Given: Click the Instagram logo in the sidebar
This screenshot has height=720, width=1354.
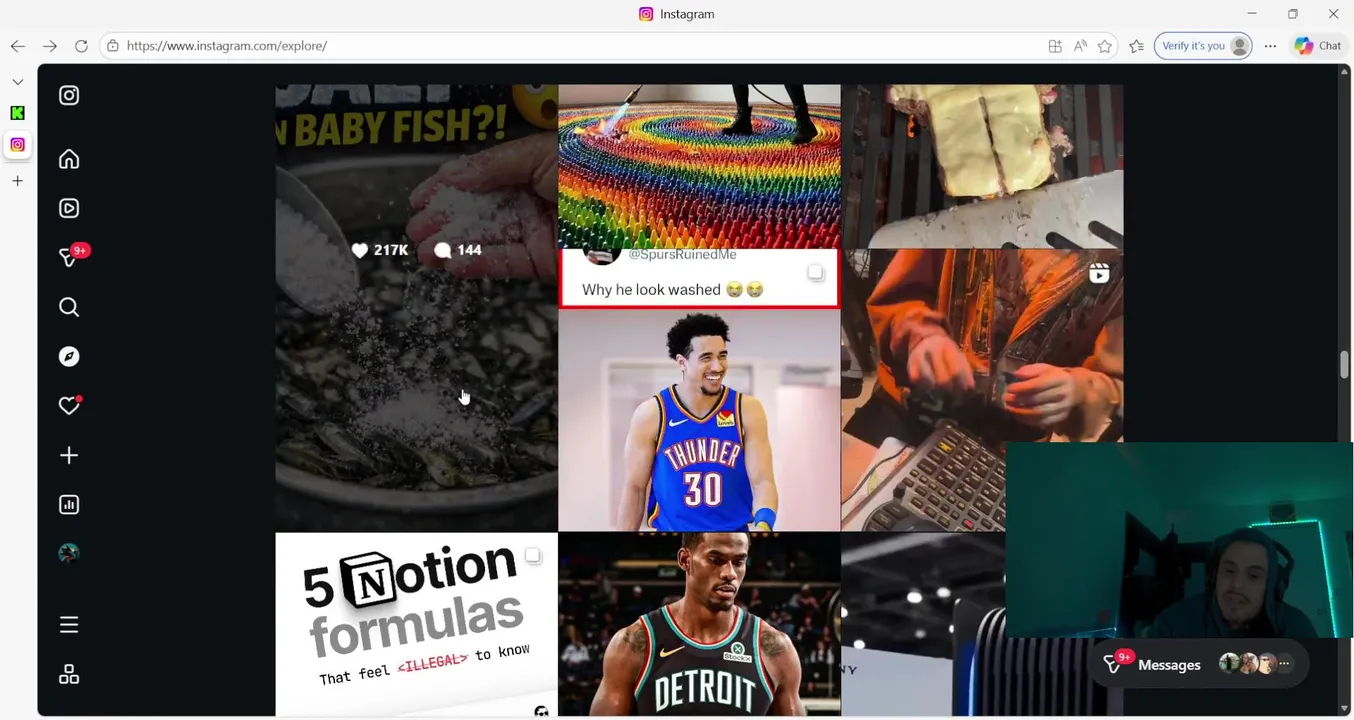Looking at the screenshot, I should click(x=69, y=95).
